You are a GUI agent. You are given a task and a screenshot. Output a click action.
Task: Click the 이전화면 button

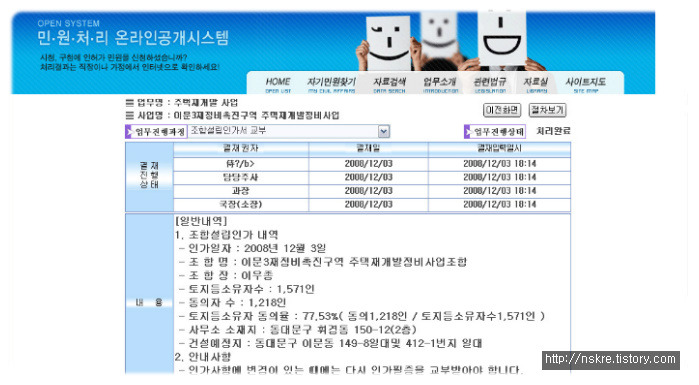click(x=502, y=110)
